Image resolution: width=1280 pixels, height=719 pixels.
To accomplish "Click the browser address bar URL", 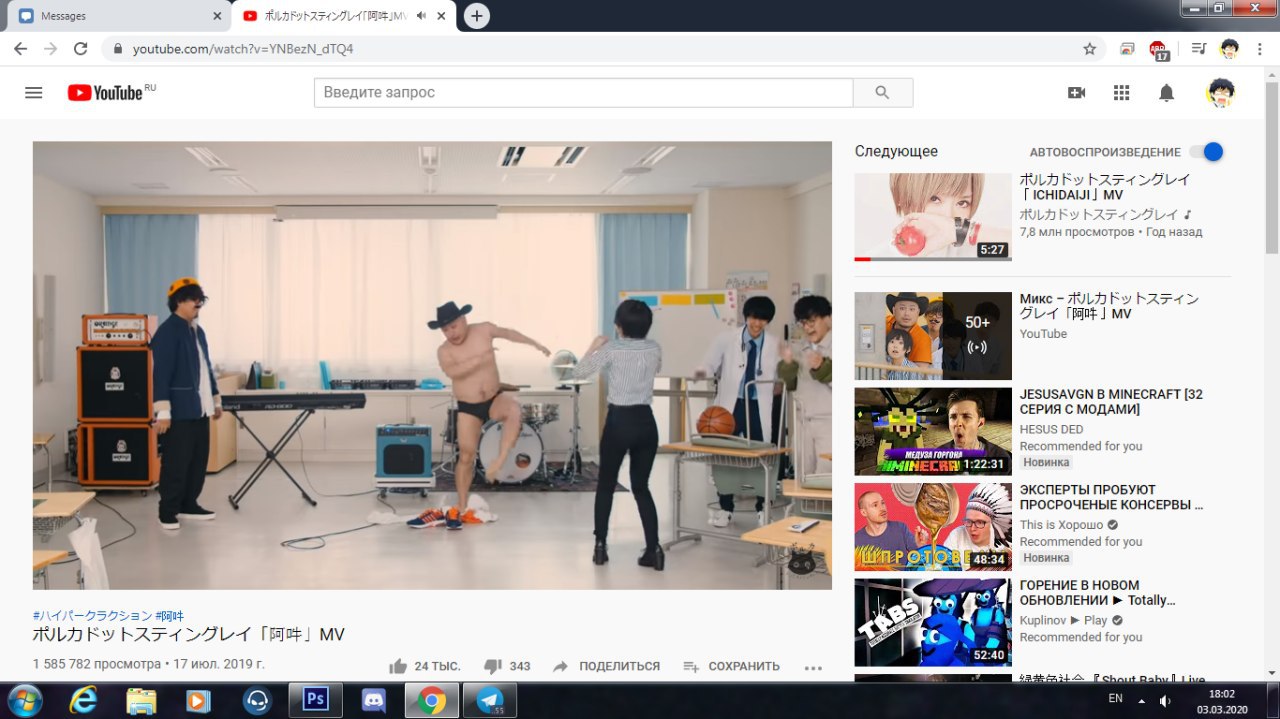I will tap(243, 48).
